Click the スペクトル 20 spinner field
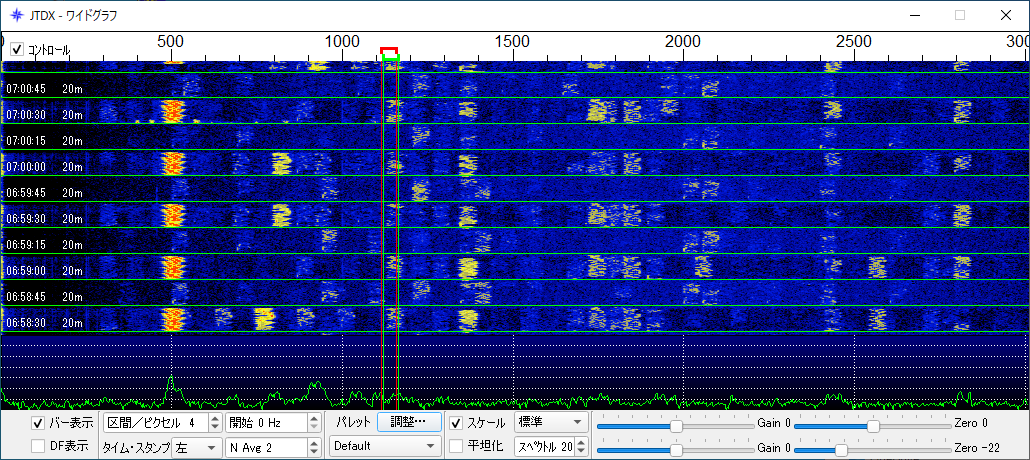The image size is (1030, 460). [545, 446]
